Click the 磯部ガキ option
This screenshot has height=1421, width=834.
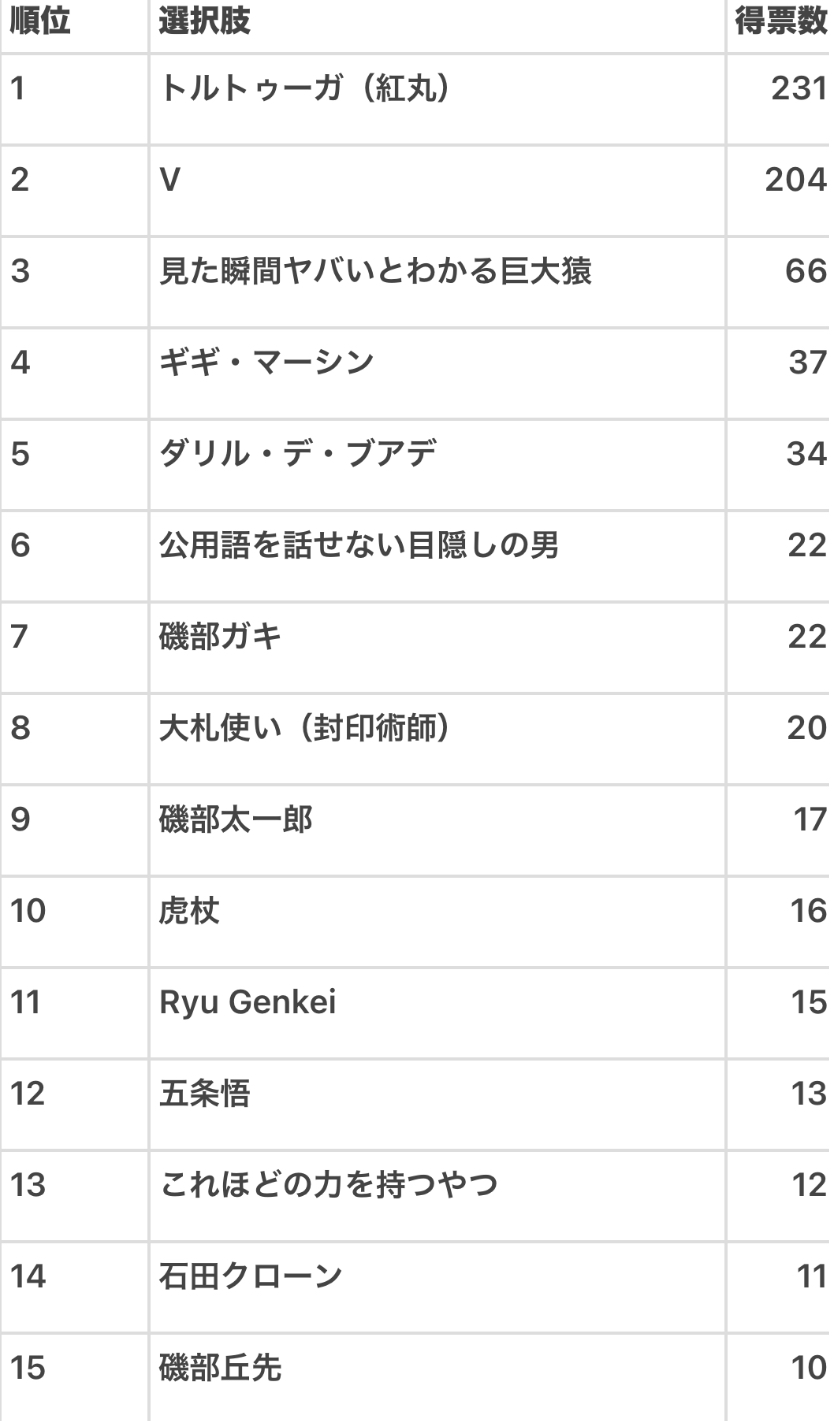[x=220, y=636]
